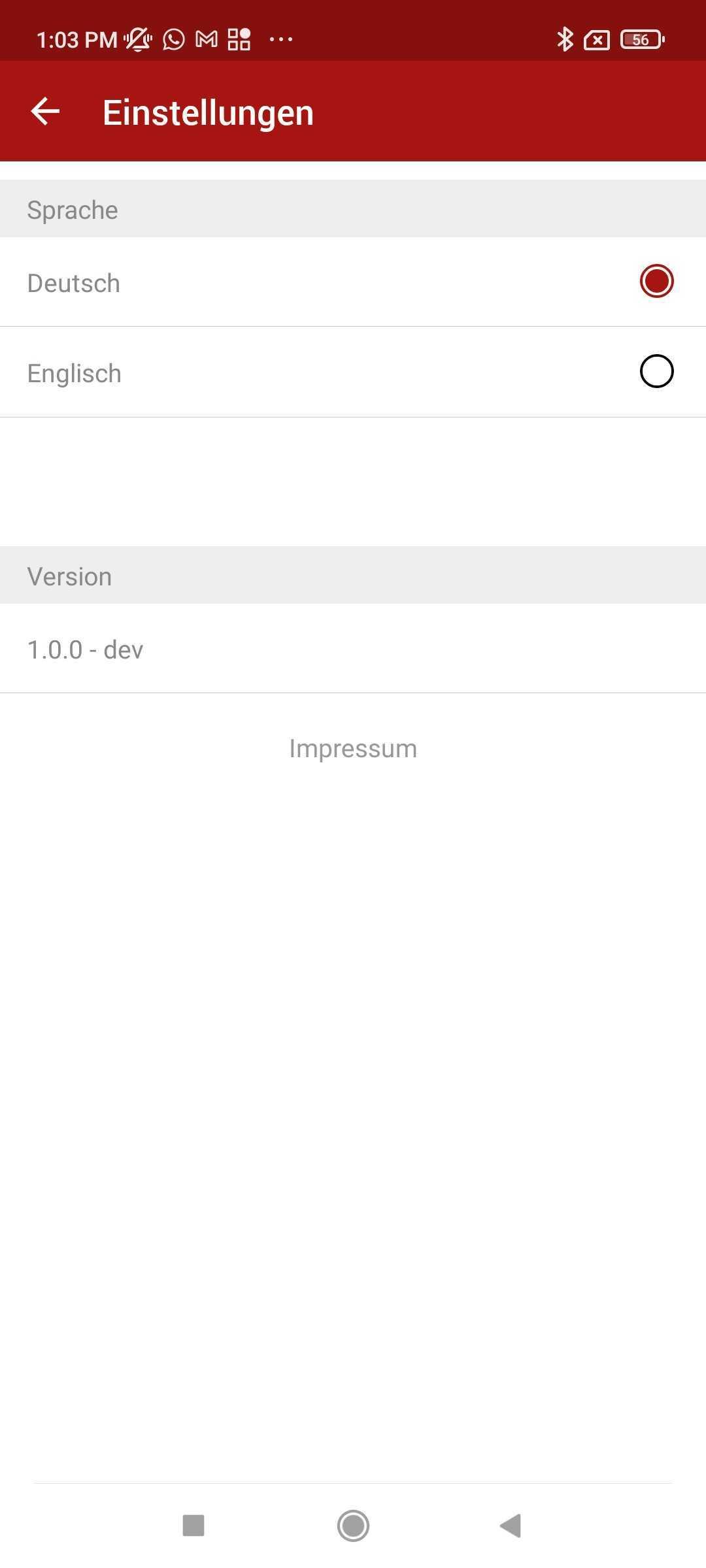This screenshot has width=706, height=1568.
Task: Tap the Android home navigation button
Action: [353, 1526]
